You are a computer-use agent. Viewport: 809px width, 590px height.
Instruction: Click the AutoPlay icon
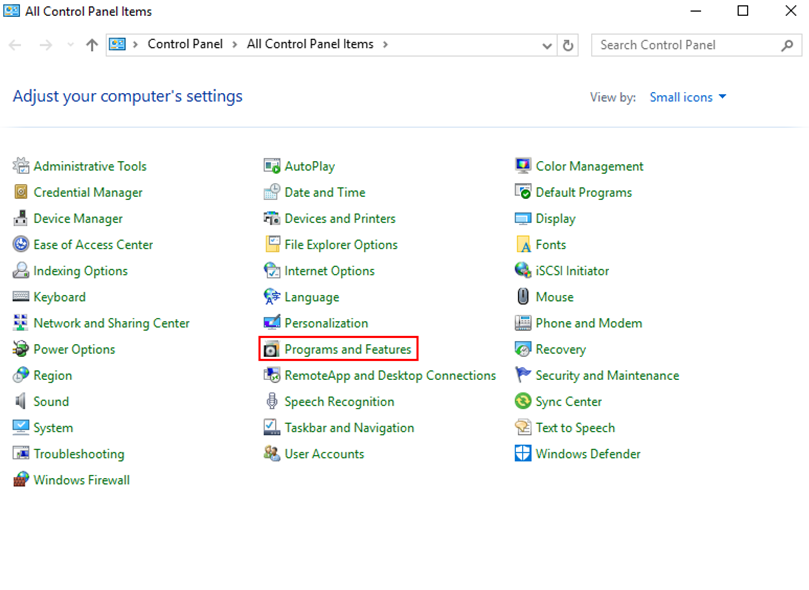coord(272,166)
